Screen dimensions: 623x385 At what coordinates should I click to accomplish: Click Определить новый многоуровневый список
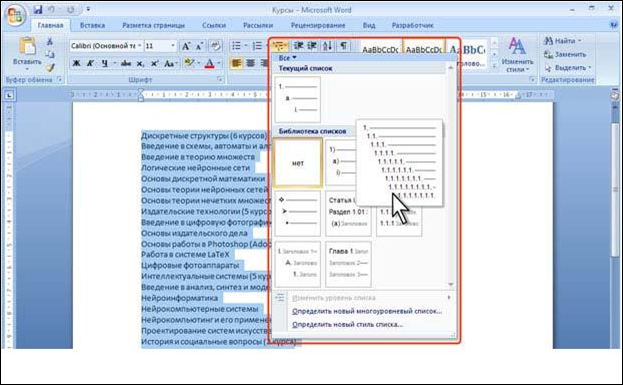tap(367, 311)
